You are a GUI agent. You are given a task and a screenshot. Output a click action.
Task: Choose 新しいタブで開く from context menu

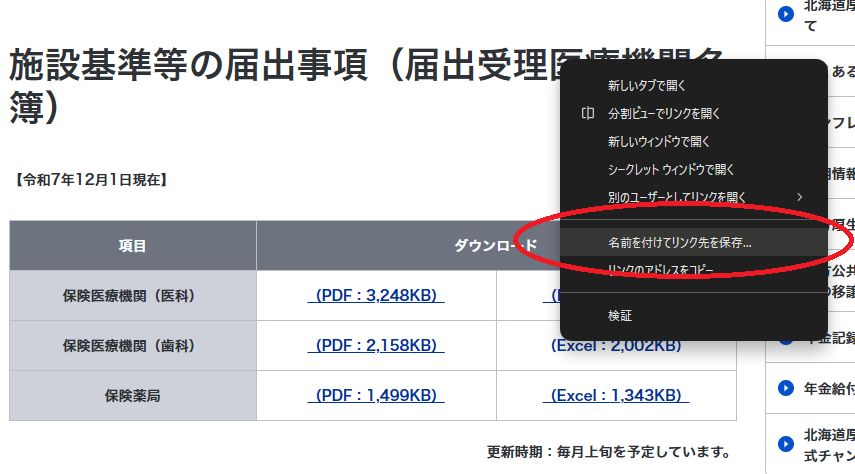(x=646, y=86)
